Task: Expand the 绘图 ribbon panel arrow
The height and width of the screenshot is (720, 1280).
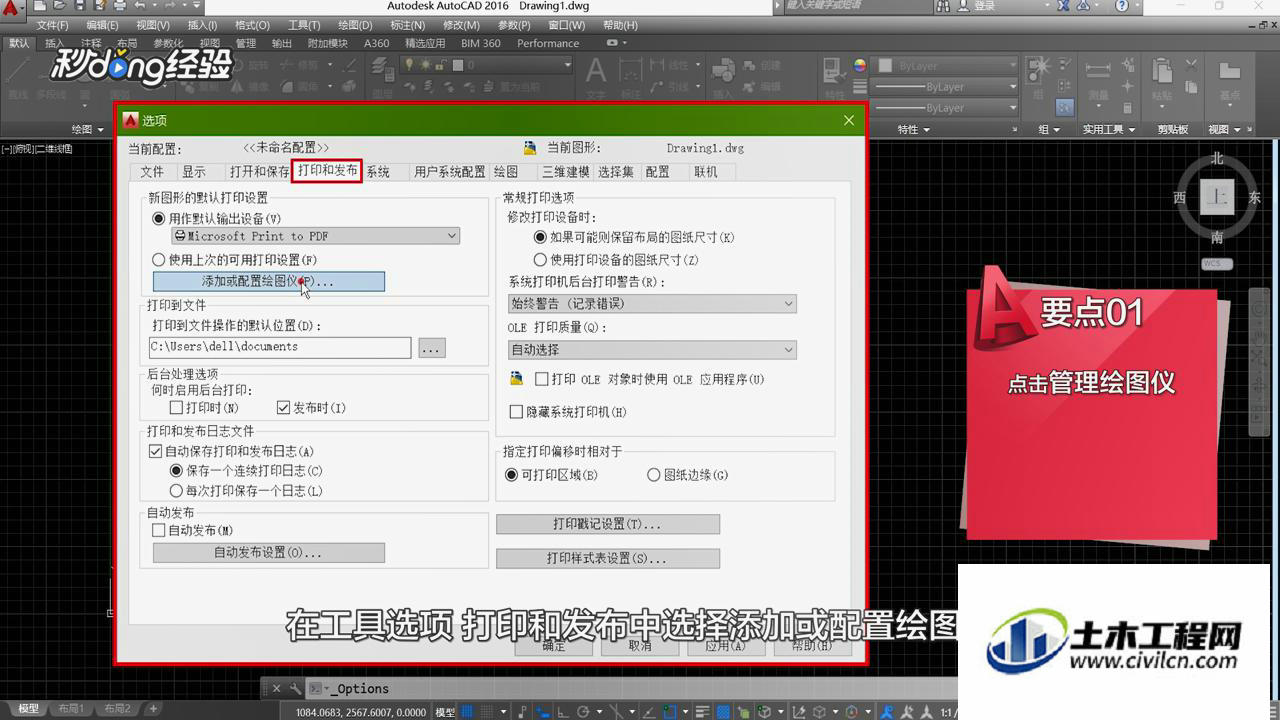Action: coord(100,130)
